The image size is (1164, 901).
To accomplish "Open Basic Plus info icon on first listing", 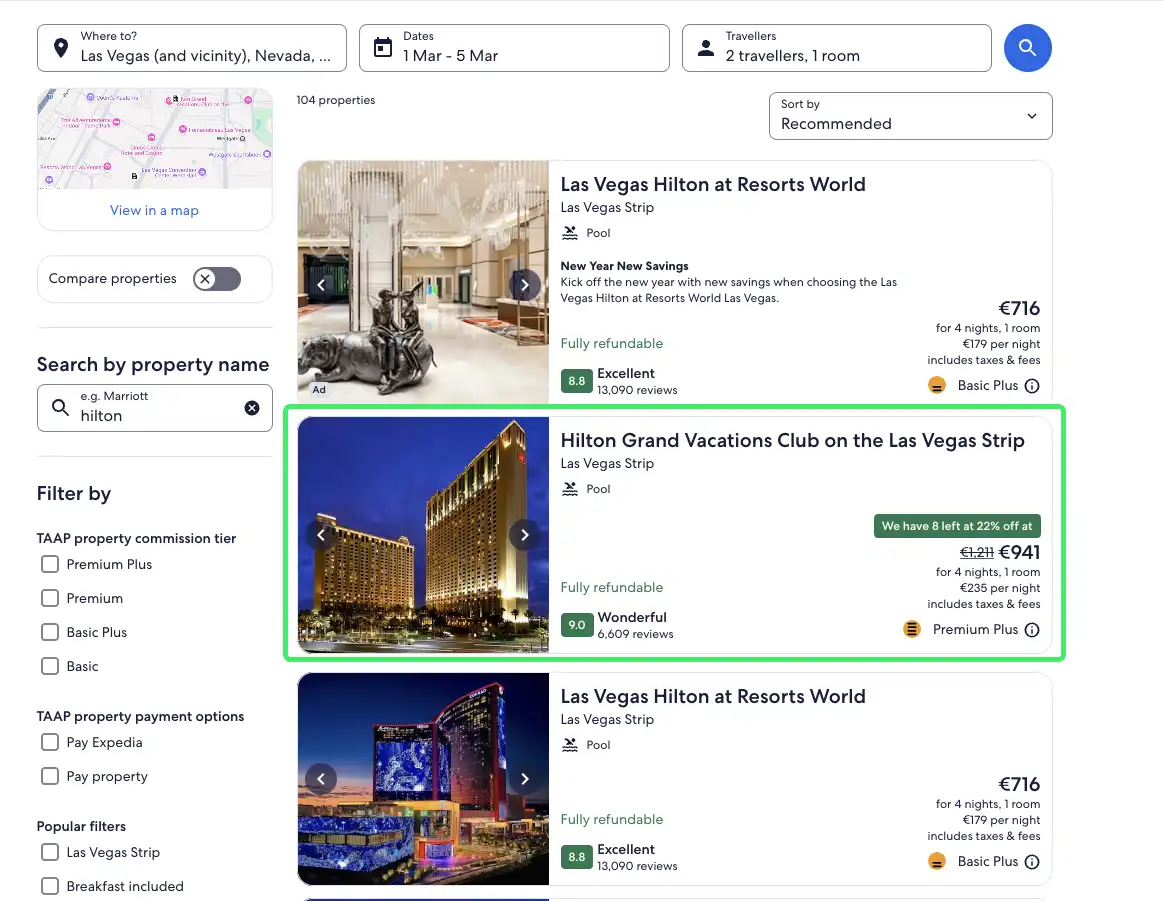I will (x=1032, y=386).
